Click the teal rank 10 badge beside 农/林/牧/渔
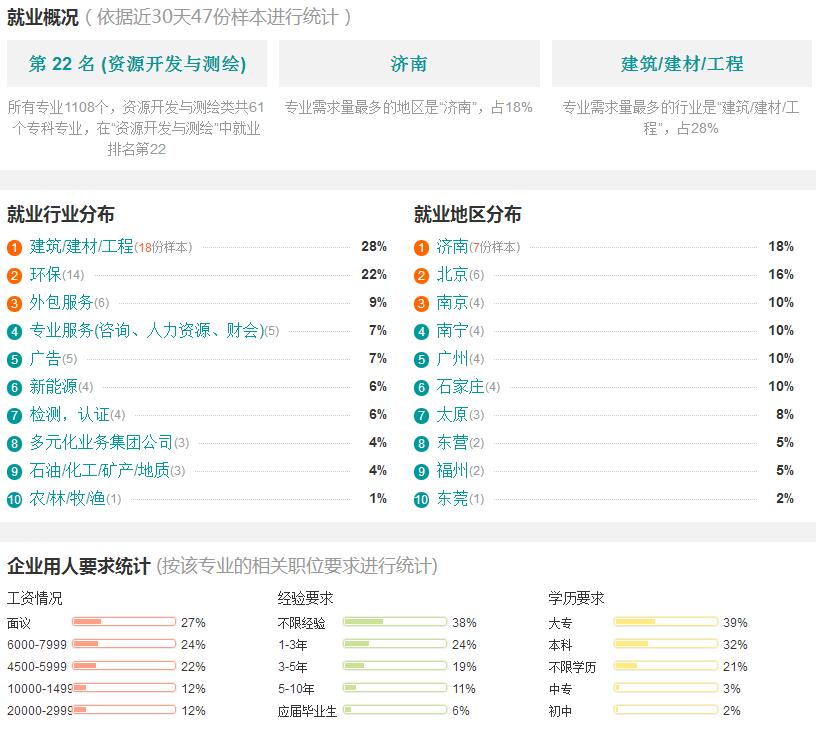 point(14,499)
